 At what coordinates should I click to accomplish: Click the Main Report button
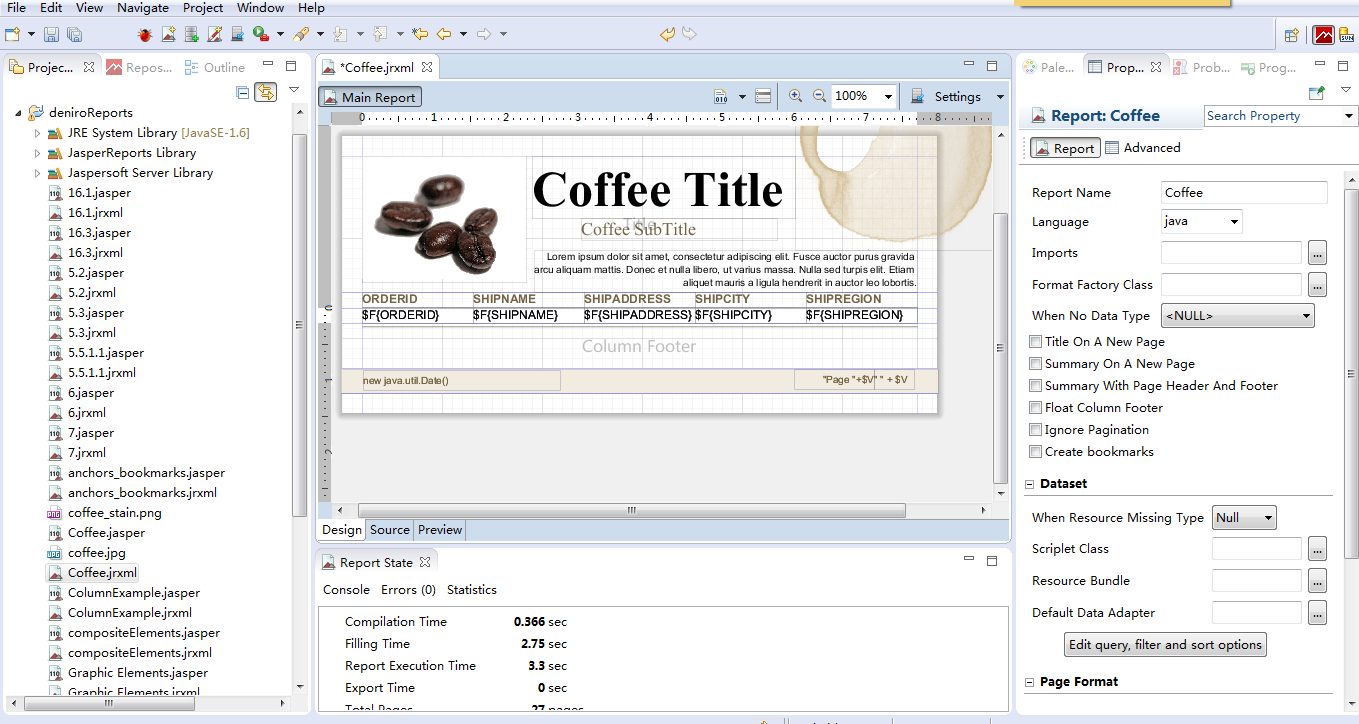click(369, 96)
